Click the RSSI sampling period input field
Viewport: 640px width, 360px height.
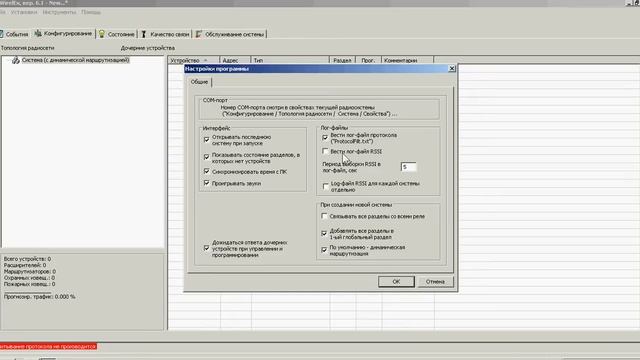point(409,167)
